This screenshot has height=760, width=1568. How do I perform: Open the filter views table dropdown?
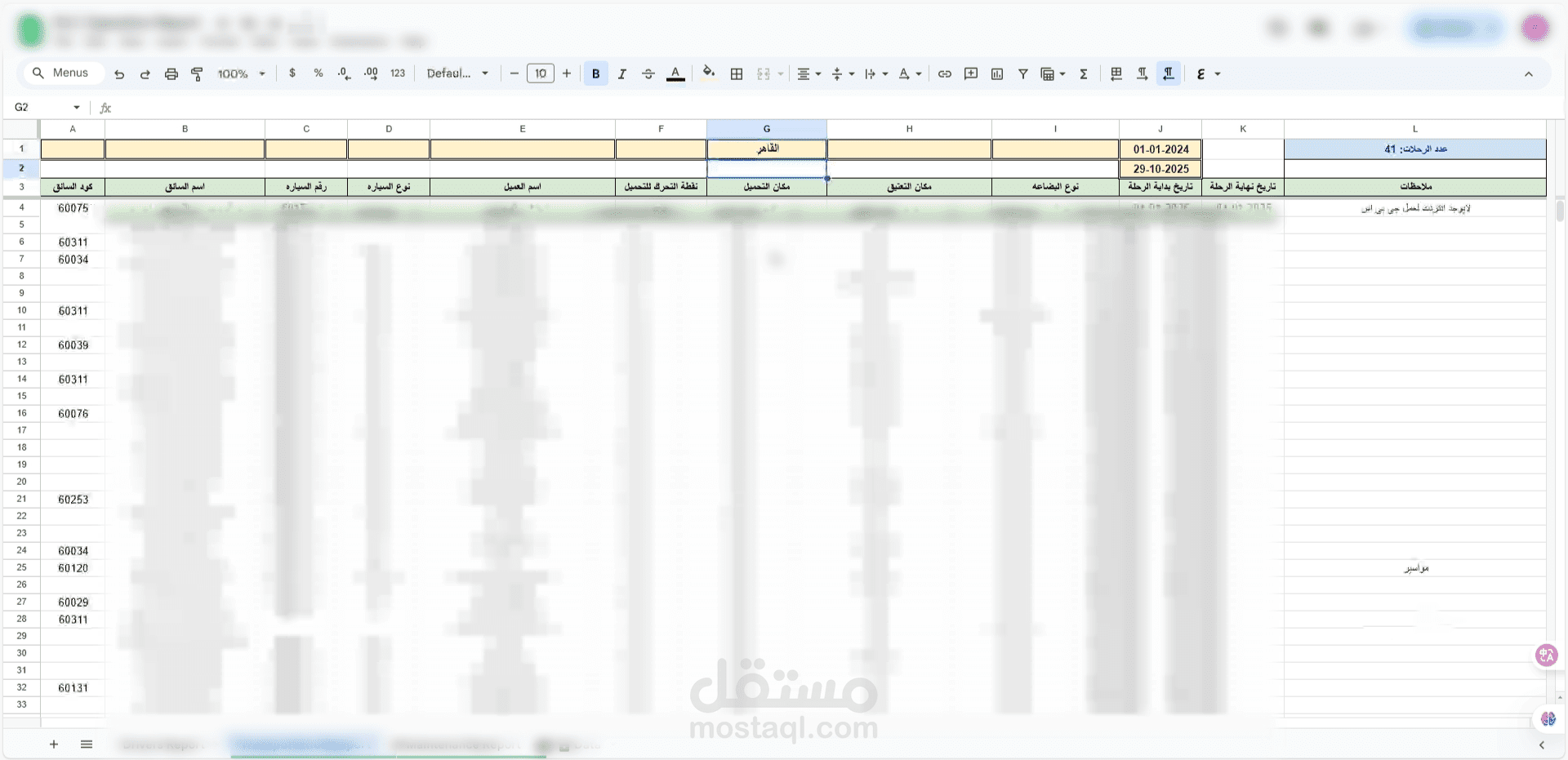tap(1053, 74)
